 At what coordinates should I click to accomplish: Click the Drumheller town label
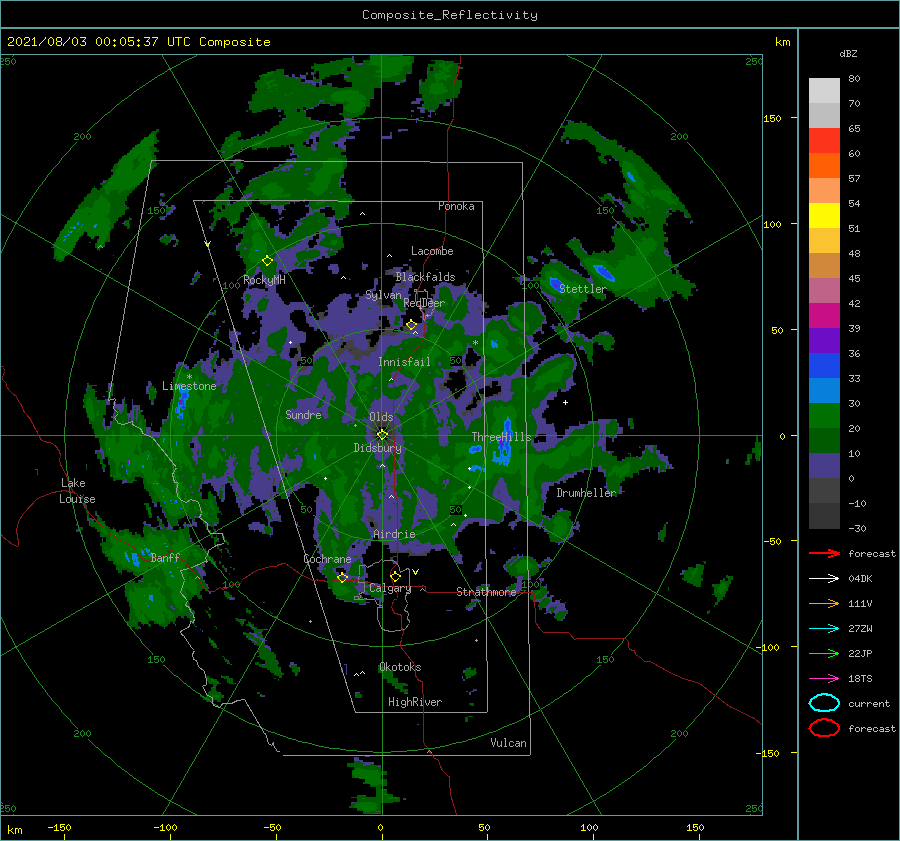pyautogui.click(x=586, y=493)
